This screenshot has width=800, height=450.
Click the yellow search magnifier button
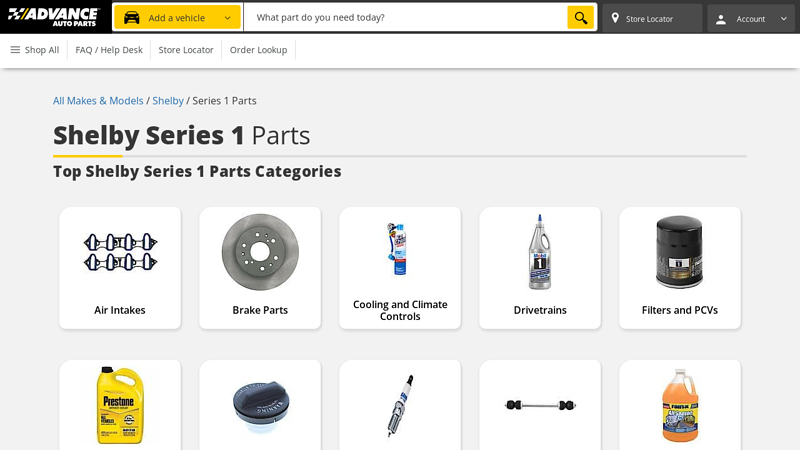point(581,18)
